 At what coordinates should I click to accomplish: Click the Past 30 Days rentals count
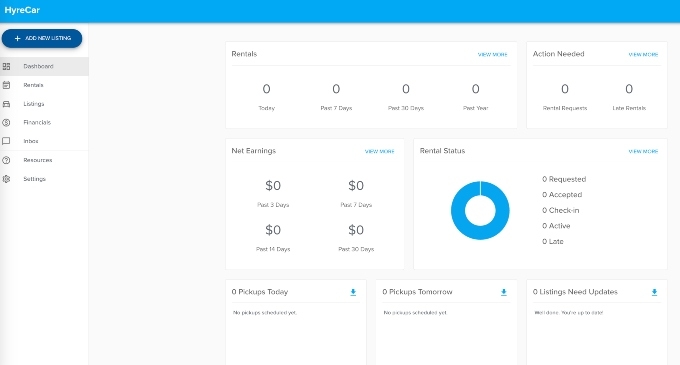pyautogui.click(x=406, y=89)
